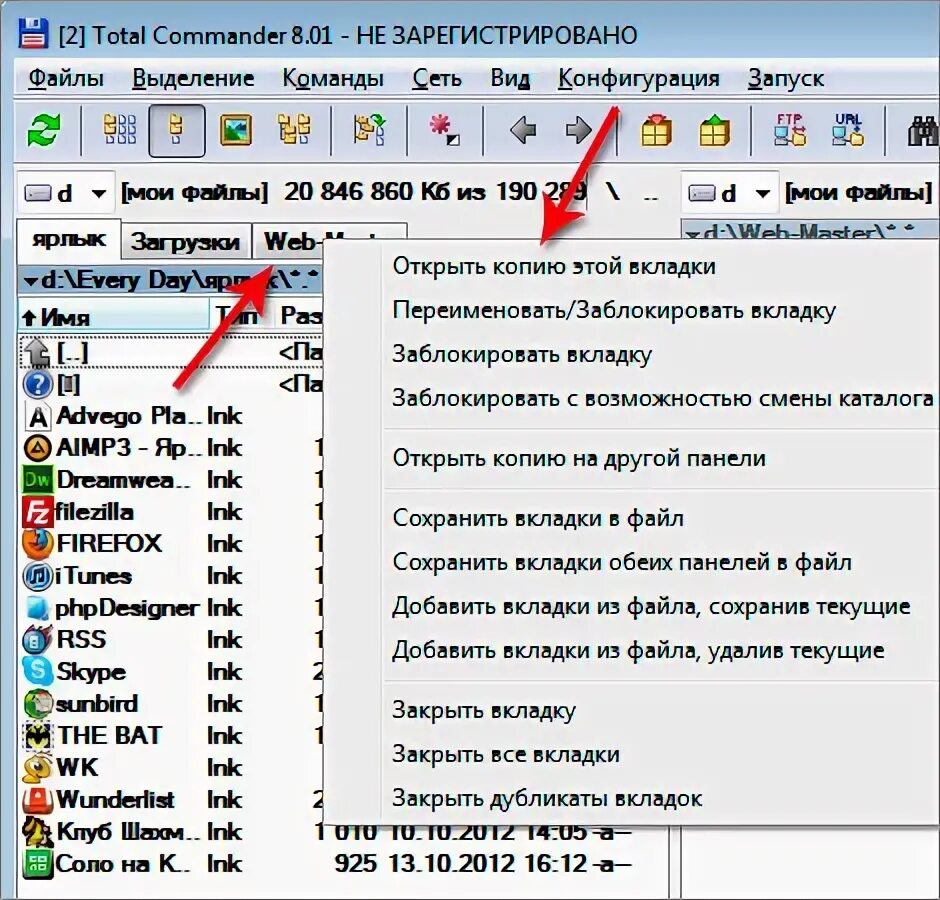Open the right panel drive d dropdown

point(730,193)
